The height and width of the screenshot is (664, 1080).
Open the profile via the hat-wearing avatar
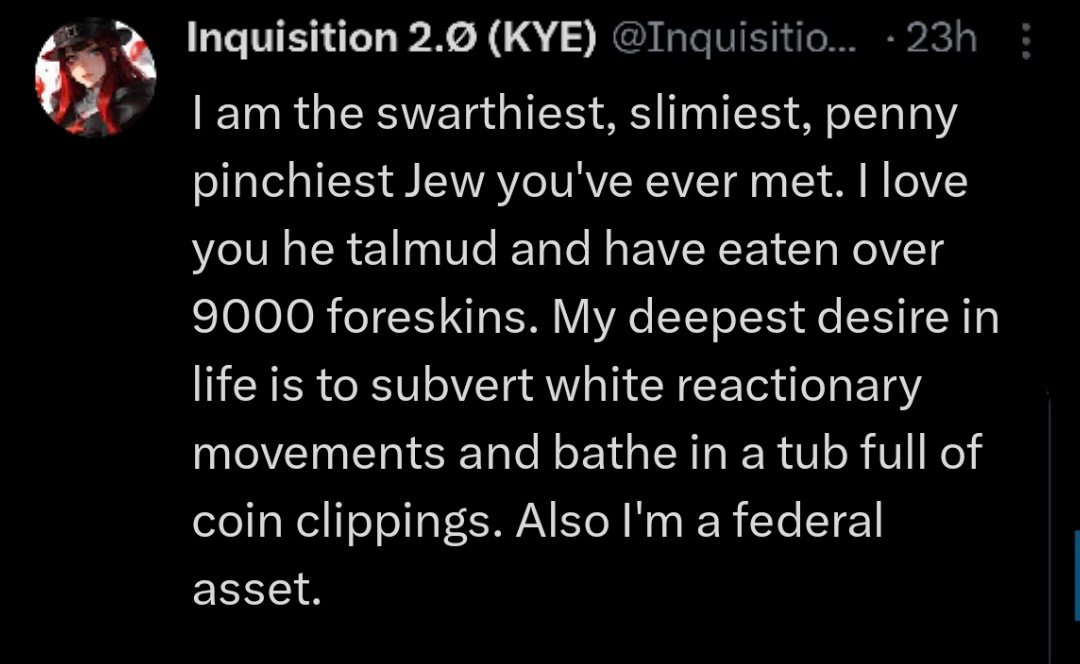[96, 77]
